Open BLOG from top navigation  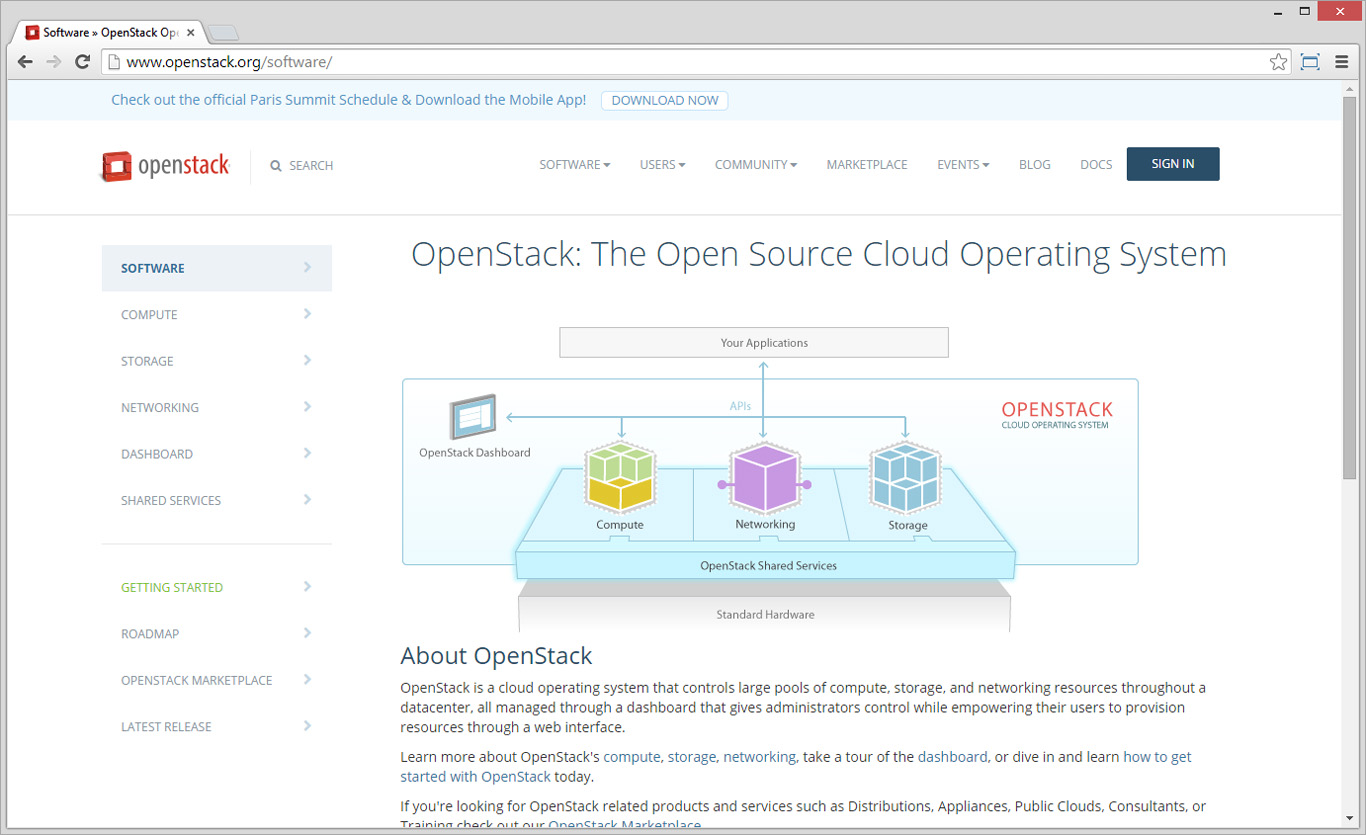[1035, 165]
